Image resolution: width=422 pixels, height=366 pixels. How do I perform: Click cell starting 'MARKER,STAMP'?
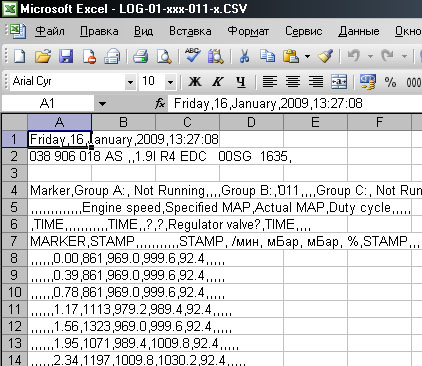(59, 241)
